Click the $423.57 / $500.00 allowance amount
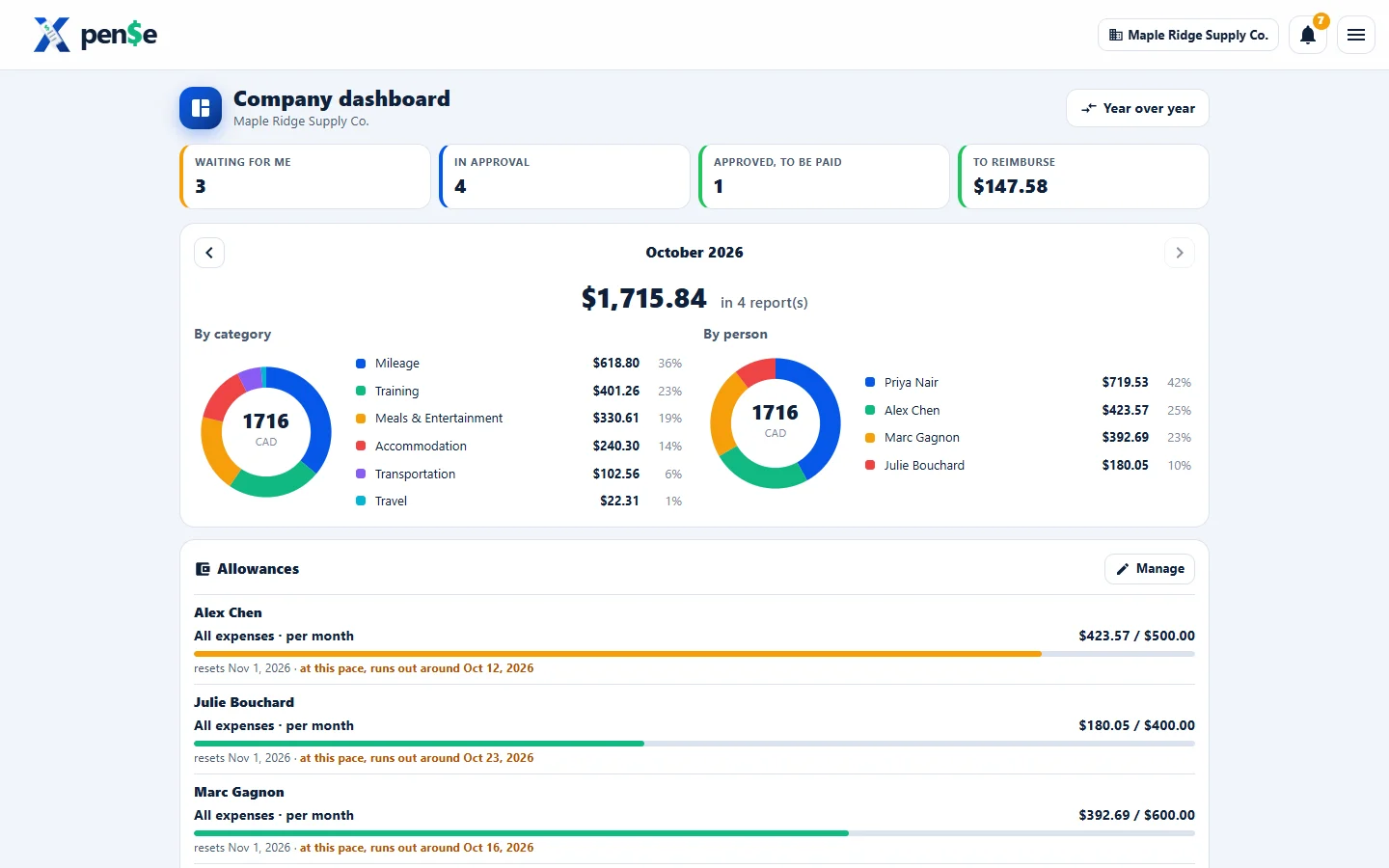 1136,636
